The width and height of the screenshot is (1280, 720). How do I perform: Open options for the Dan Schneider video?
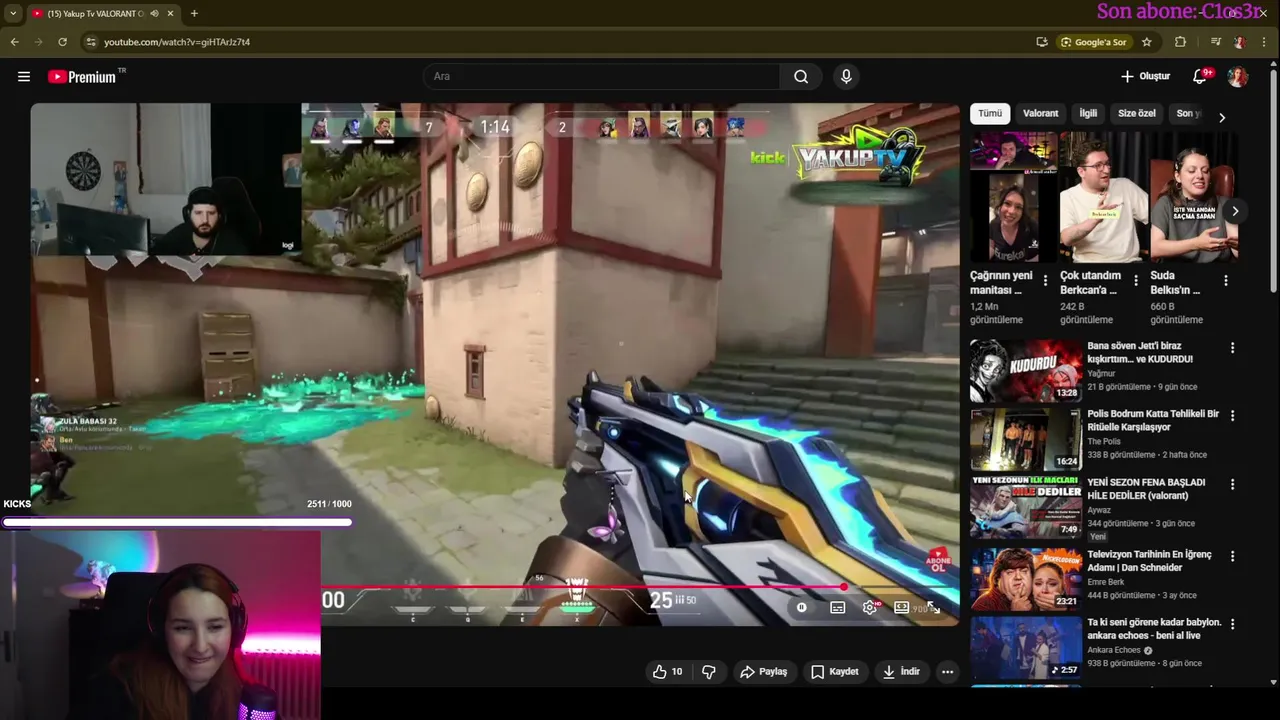click(1232, 556)
